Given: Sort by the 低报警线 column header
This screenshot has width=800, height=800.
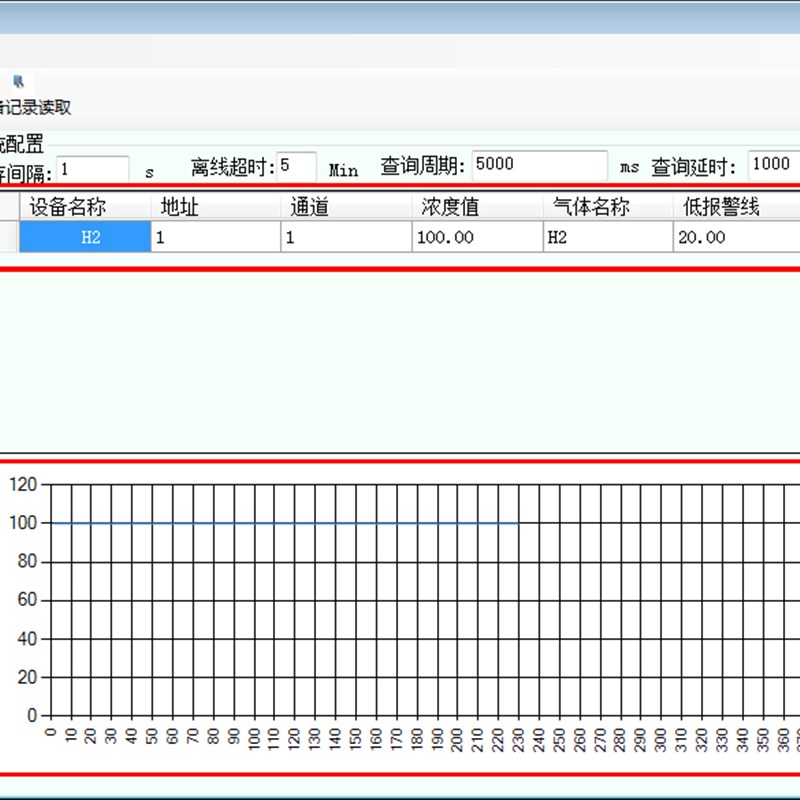Looking at the screenshot, I should [736, 207].
